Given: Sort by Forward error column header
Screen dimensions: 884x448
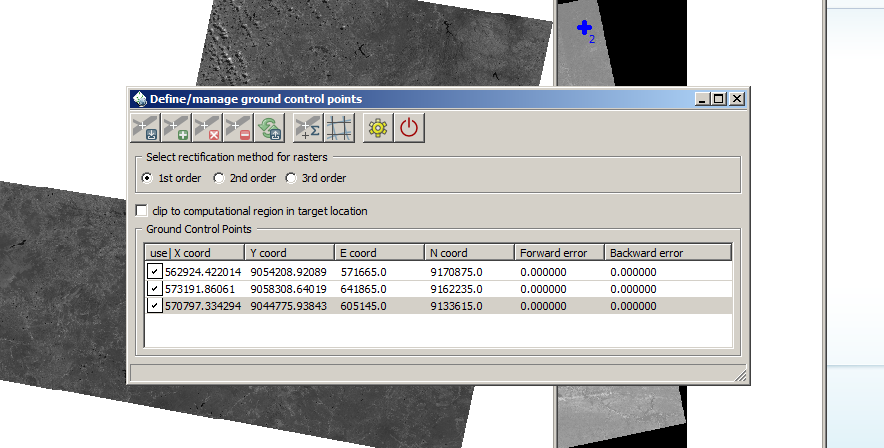Looking at the screenshot, I should pyautogui.click(x=559, y=253).
